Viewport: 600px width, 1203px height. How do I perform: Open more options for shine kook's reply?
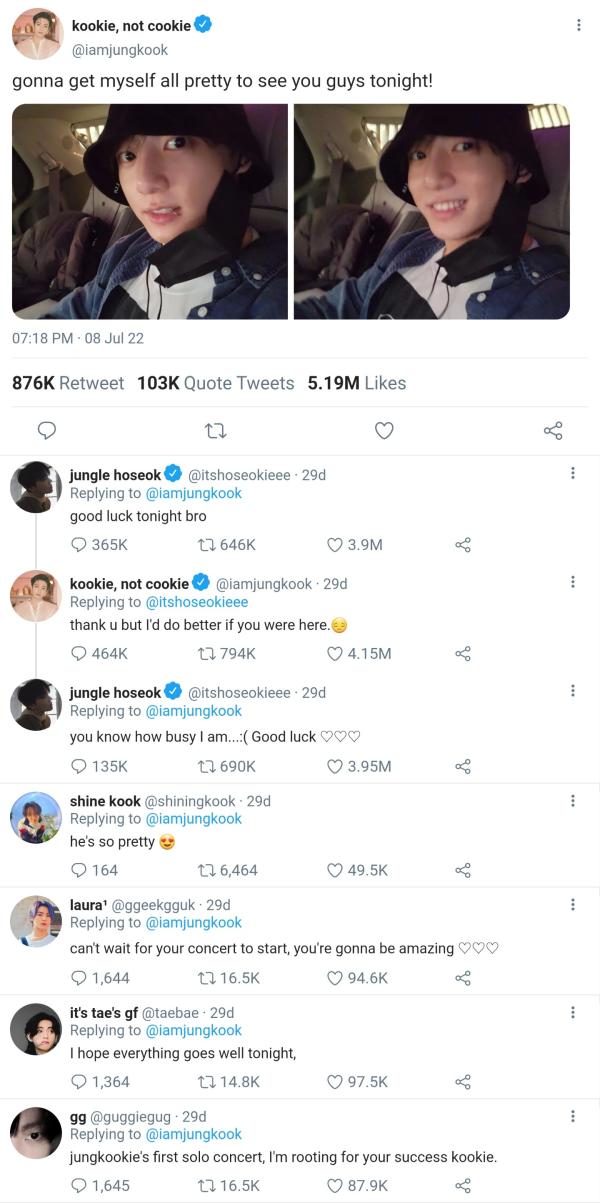pos(572,800)
